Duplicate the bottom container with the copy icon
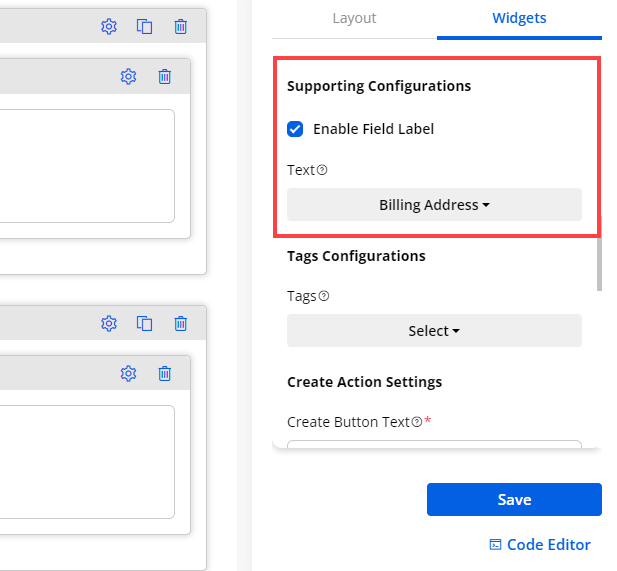The height and width of the screenshot is (571, 617). (145, 323)
